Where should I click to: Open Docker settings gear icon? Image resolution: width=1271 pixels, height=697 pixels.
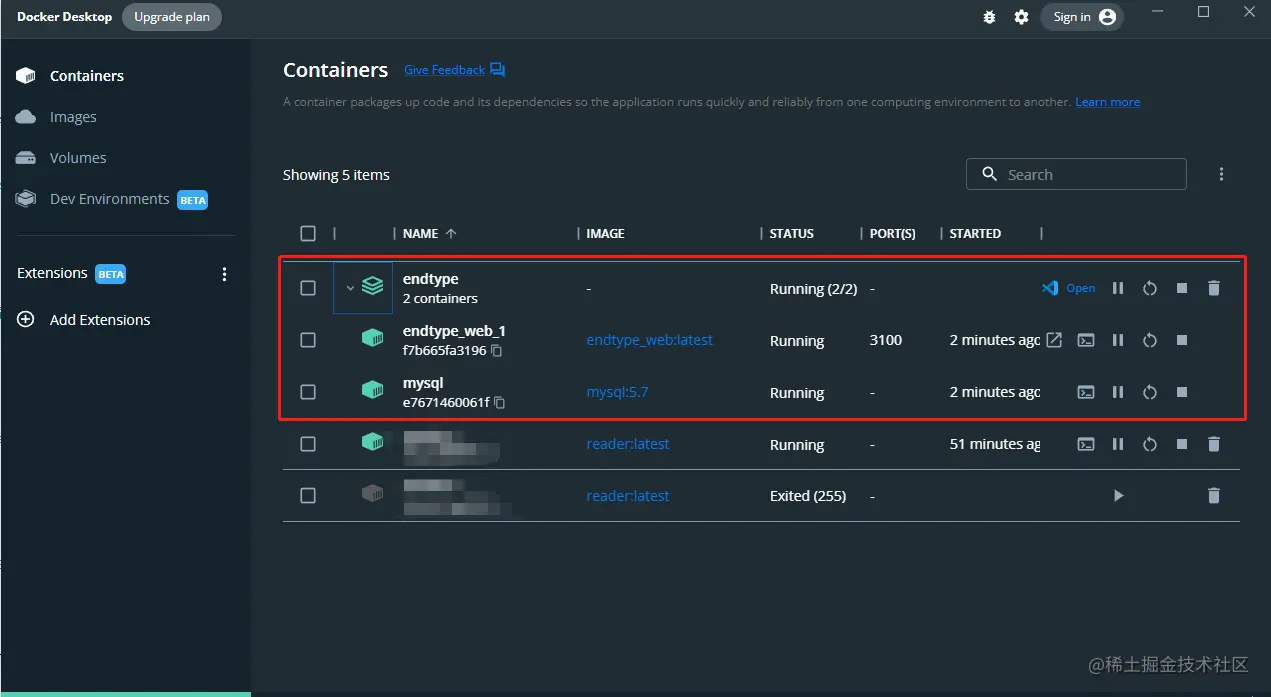pyautogui.click(x=1021, y=17)
